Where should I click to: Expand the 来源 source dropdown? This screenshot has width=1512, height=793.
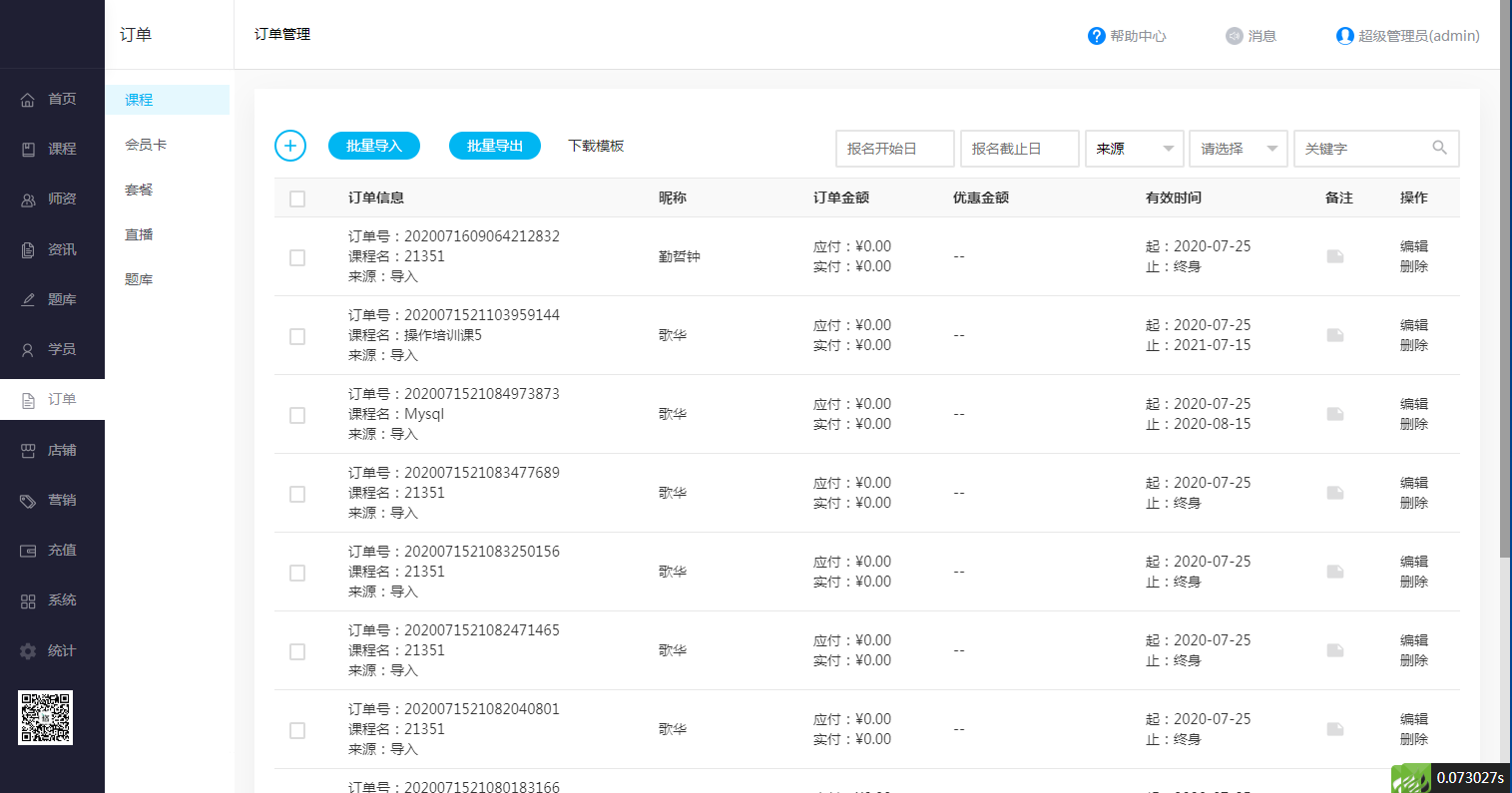coord(1134,149)
